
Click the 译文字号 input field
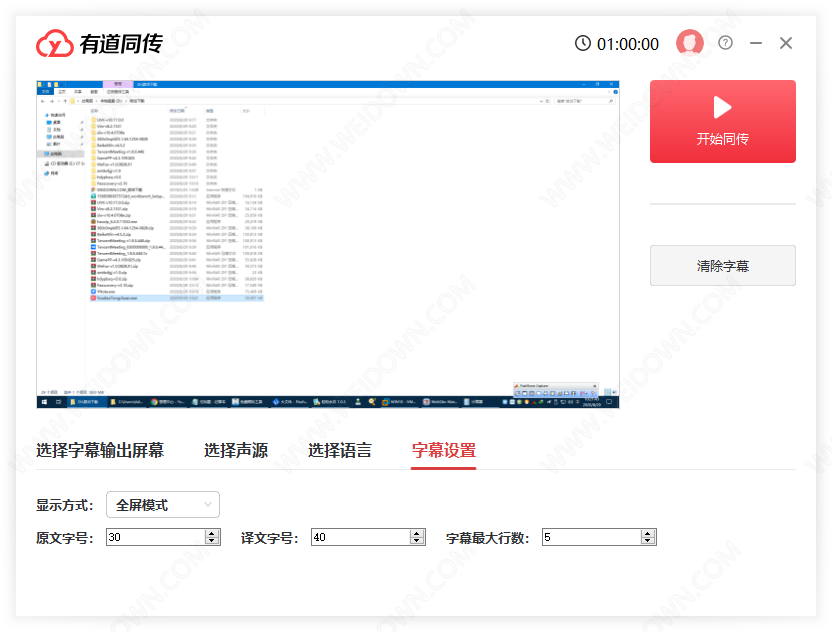[361, 537]
